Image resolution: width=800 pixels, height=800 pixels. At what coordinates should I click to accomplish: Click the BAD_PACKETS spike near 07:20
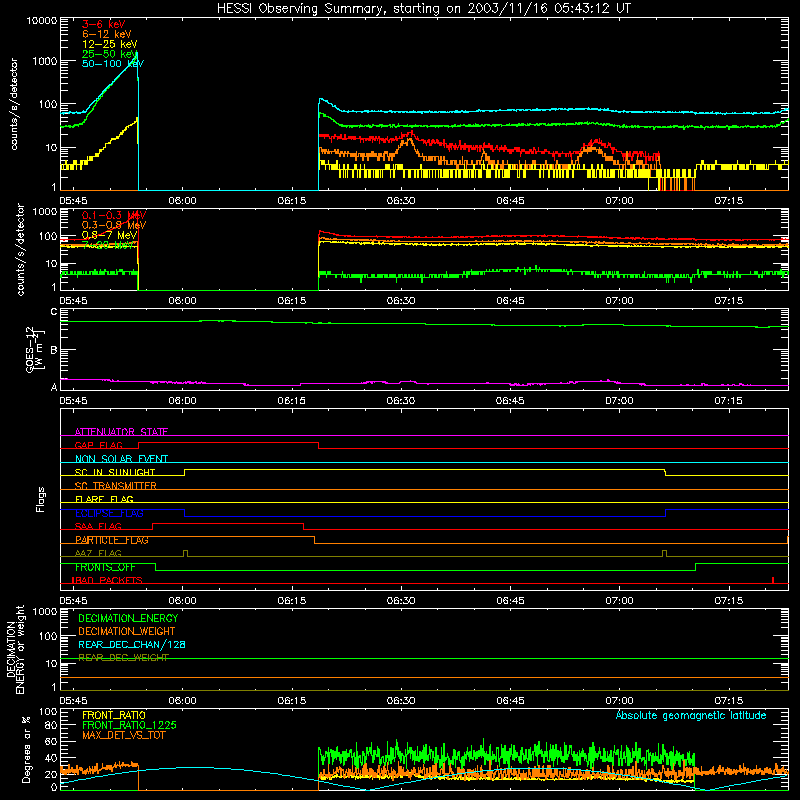[x=773, y=580]
